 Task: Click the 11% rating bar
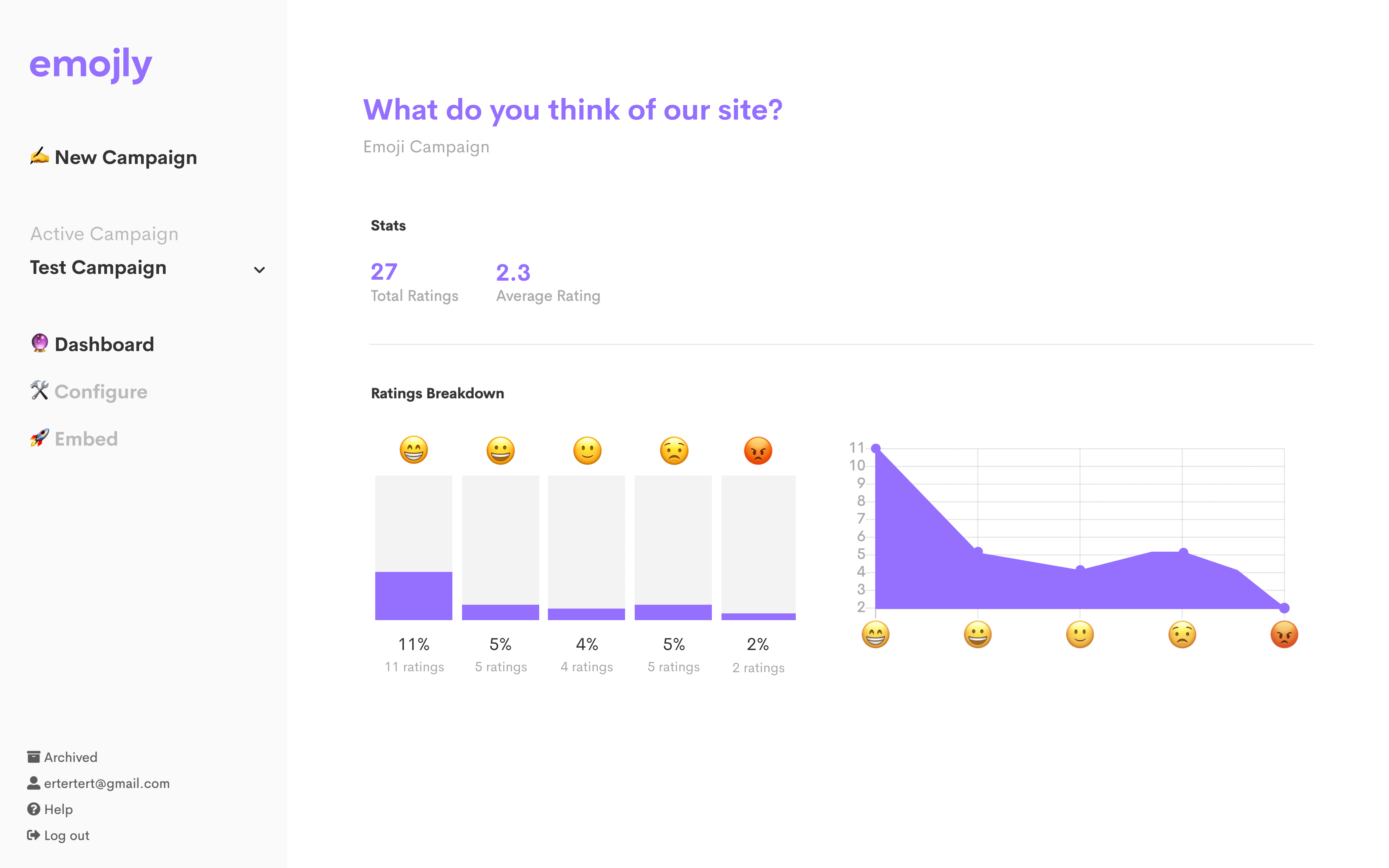413,595
